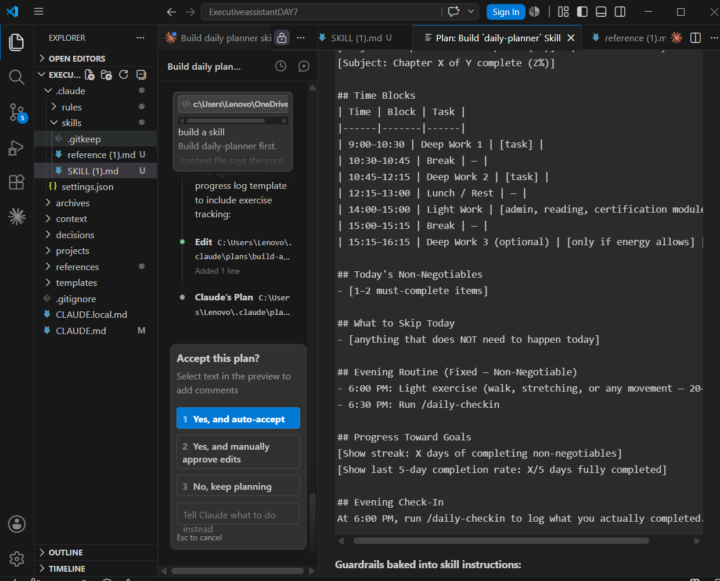Open the Extensions view
This screenshot has height=581, width=720.
17,182
